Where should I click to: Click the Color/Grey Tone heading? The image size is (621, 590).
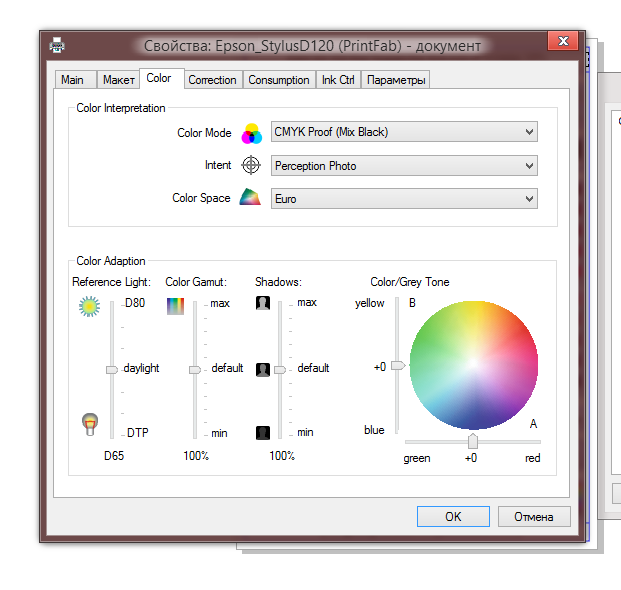[410, 282]
